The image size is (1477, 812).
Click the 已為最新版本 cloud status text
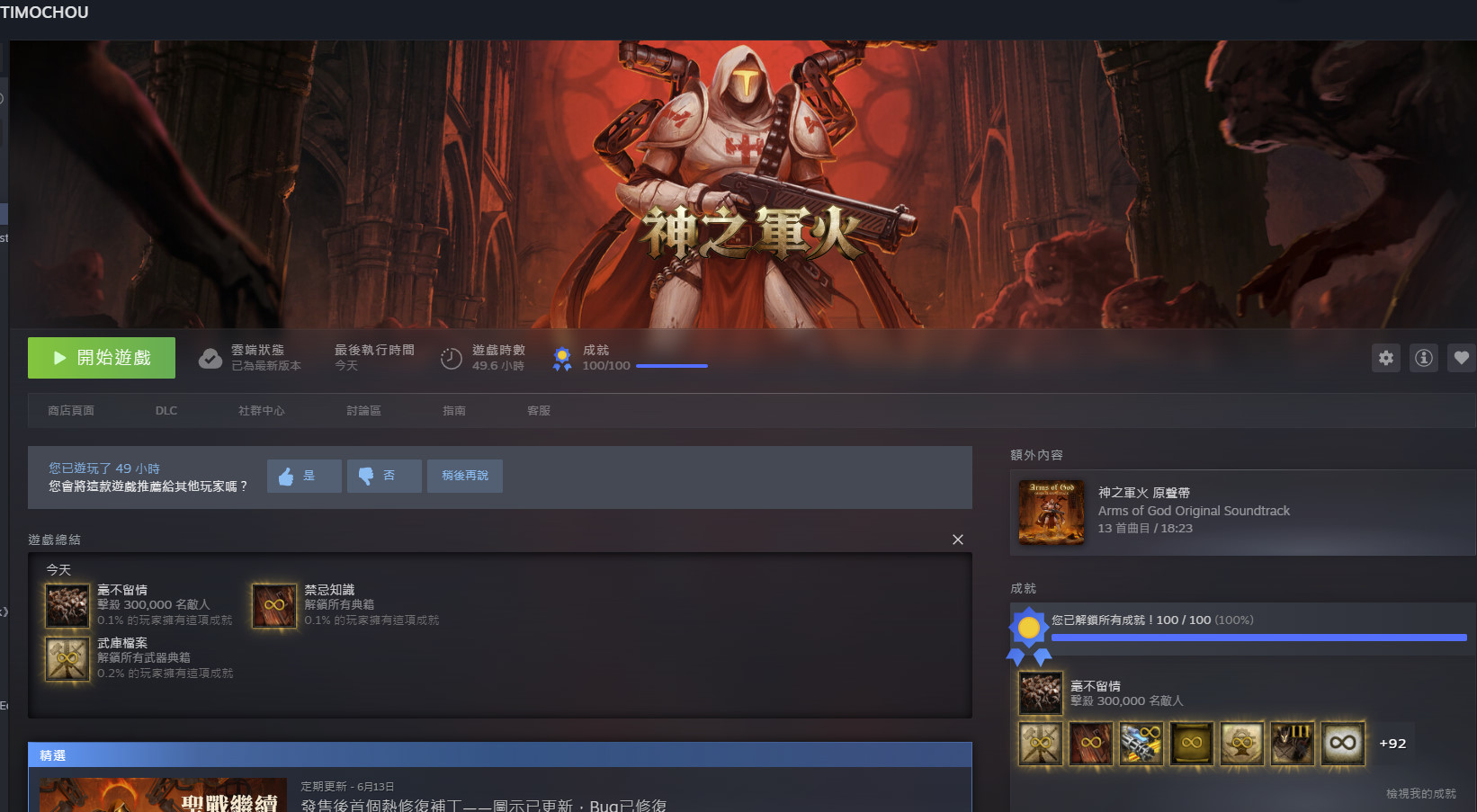(266, 366)
